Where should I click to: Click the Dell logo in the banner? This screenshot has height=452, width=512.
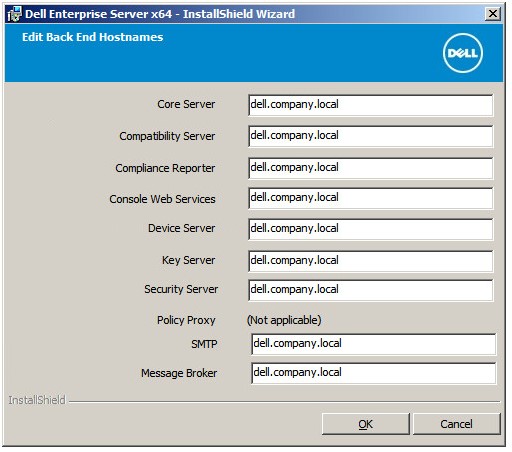463,53
